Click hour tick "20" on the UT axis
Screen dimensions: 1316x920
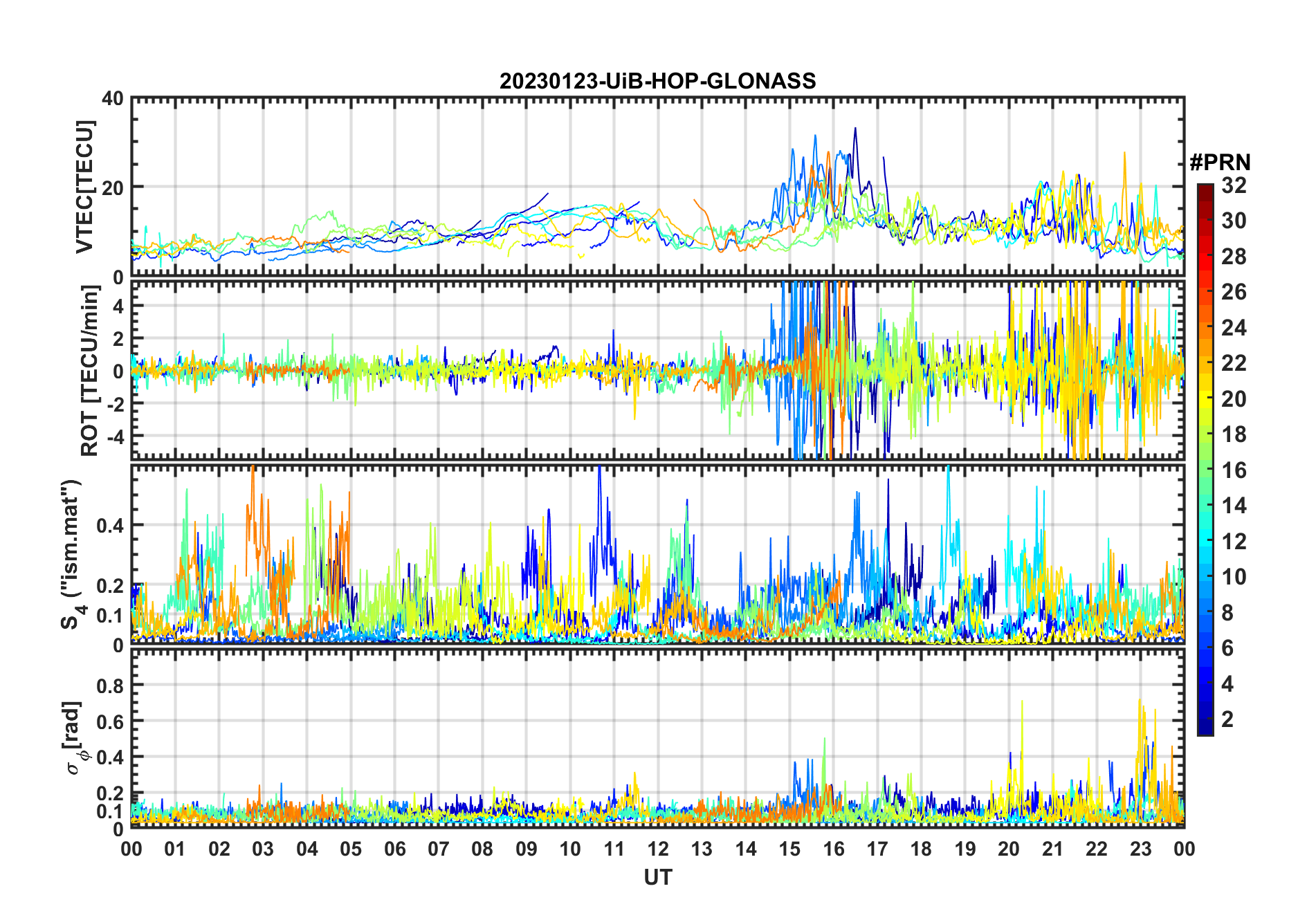pyautogui.click(x=1009, y=849)
